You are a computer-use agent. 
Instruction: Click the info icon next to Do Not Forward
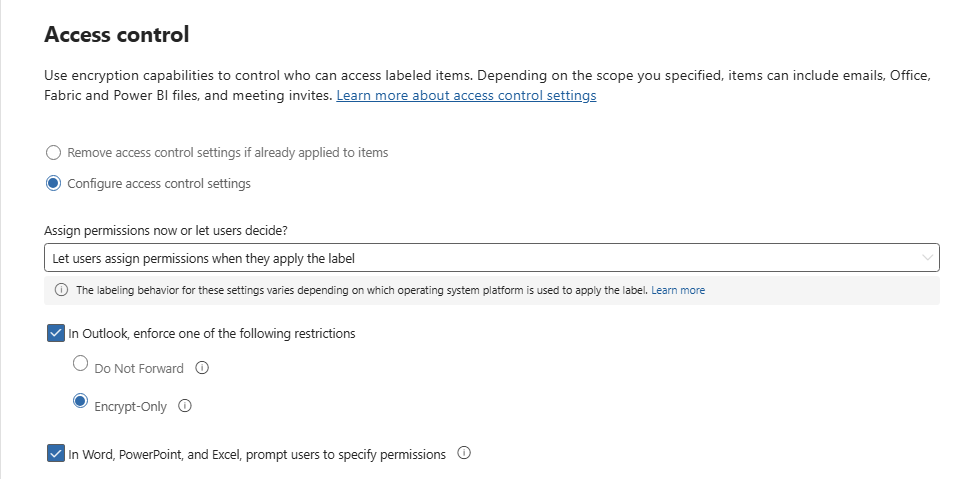click(202, 368)
